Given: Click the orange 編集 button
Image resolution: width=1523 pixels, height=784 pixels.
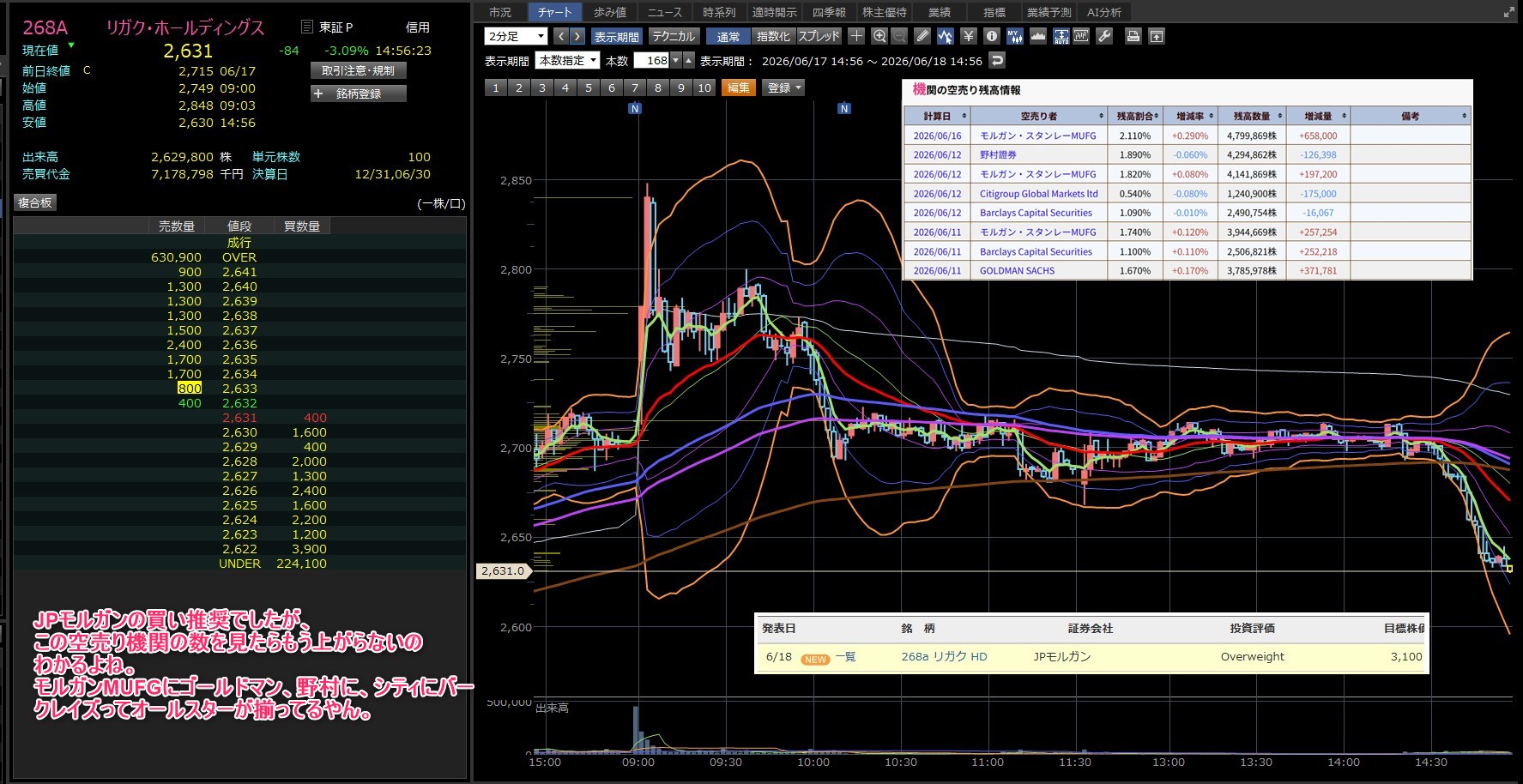Looking at the screenshot, I should pyautogui.click(x=738, y=87).
